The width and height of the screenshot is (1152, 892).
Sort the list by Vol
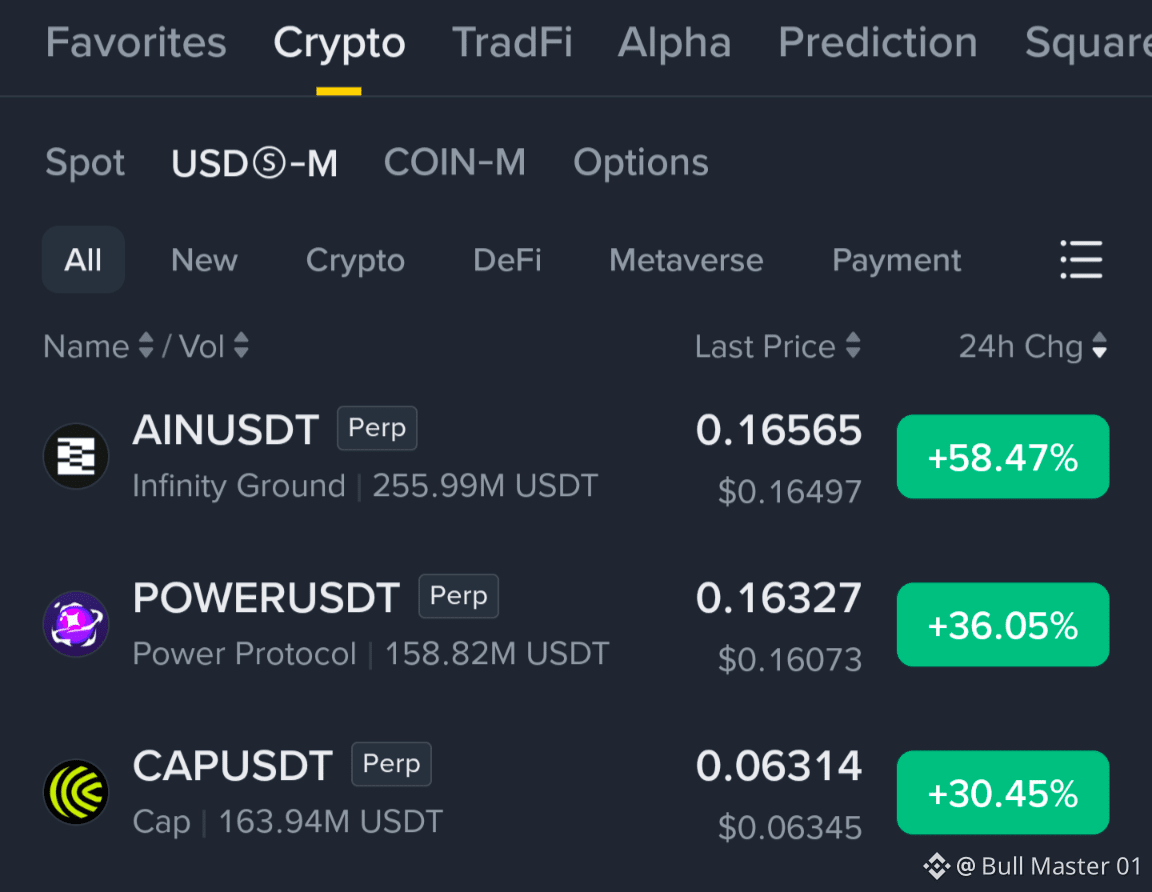coord(214,346)
